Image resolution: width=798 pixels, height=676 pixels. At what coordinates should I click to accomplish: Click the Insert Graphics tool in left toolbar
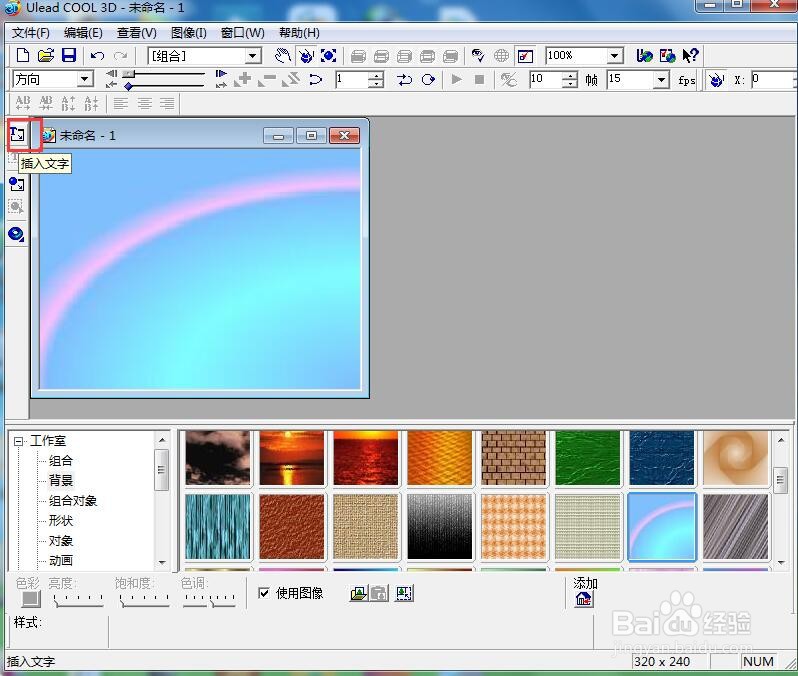coord(17,183)
